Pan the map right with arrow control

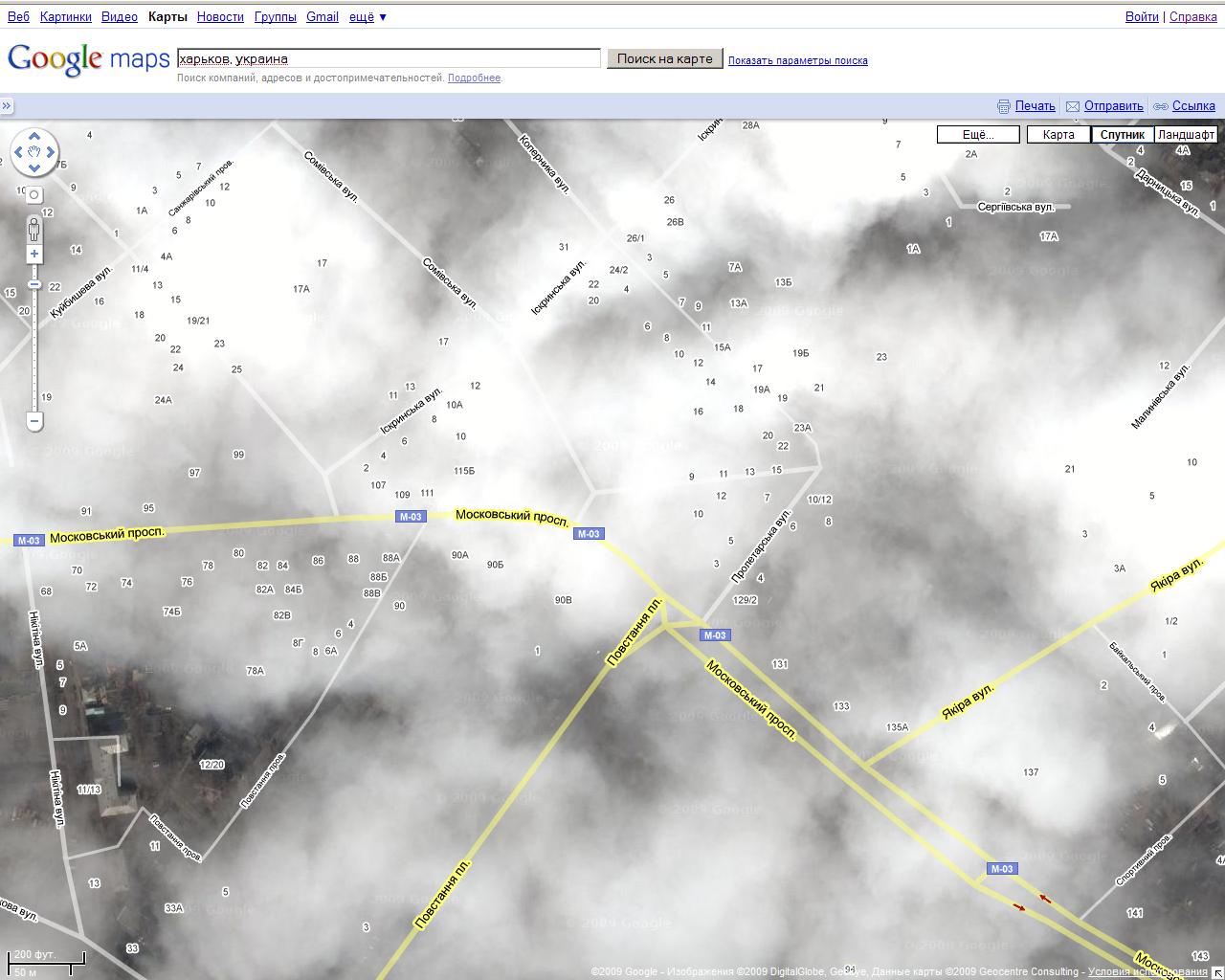pyautogui.click(x=51, y=152)
